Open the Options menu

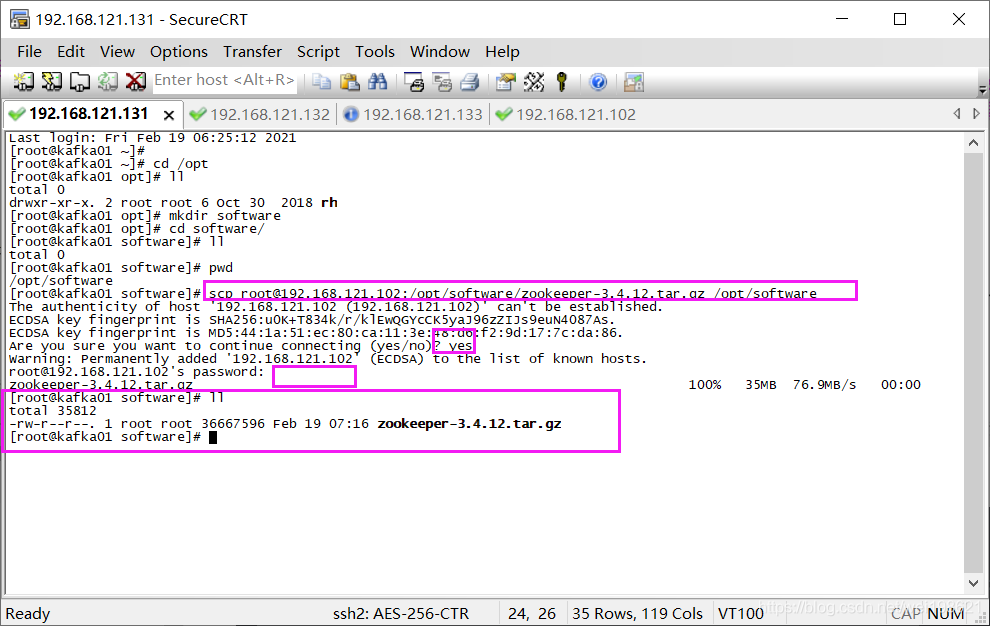(179, 51)
